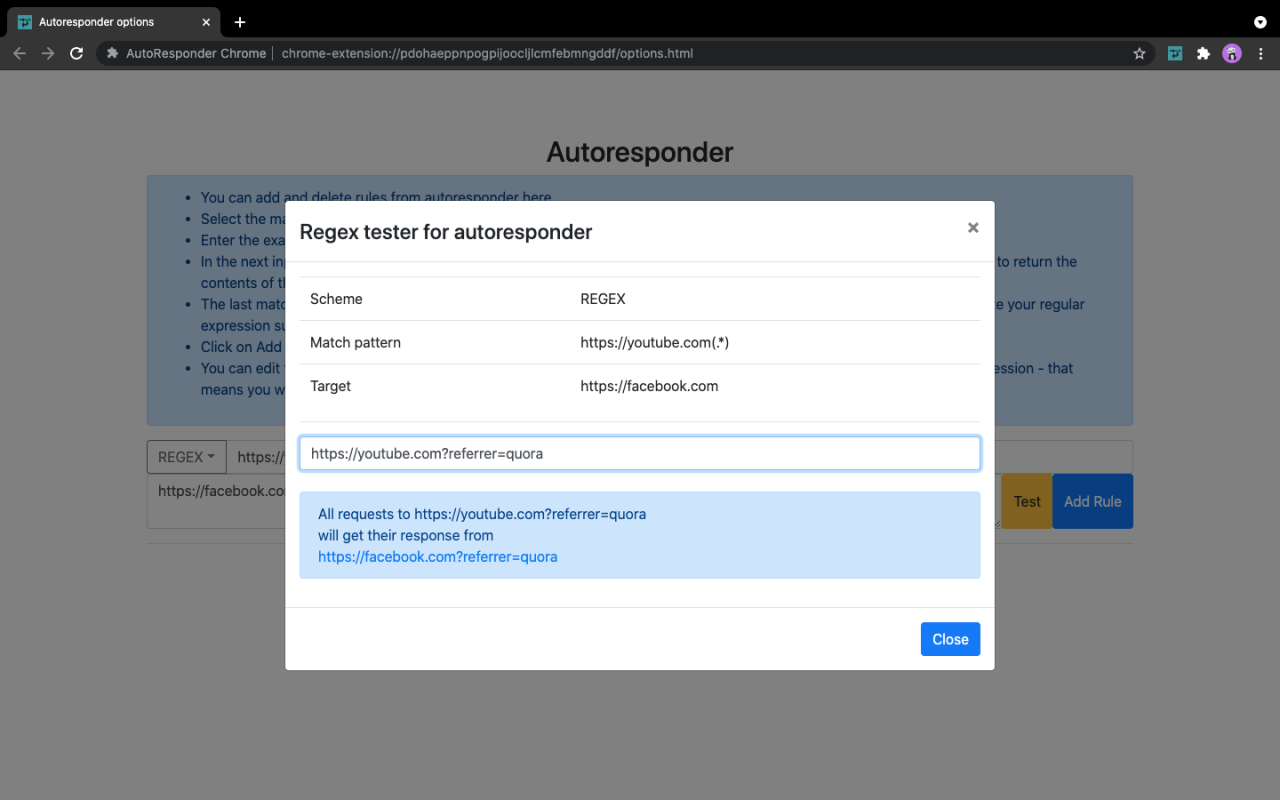Close the Autoresponder options tab
This screenshot has width=1280, height=800.
click(x=206, y=22)
